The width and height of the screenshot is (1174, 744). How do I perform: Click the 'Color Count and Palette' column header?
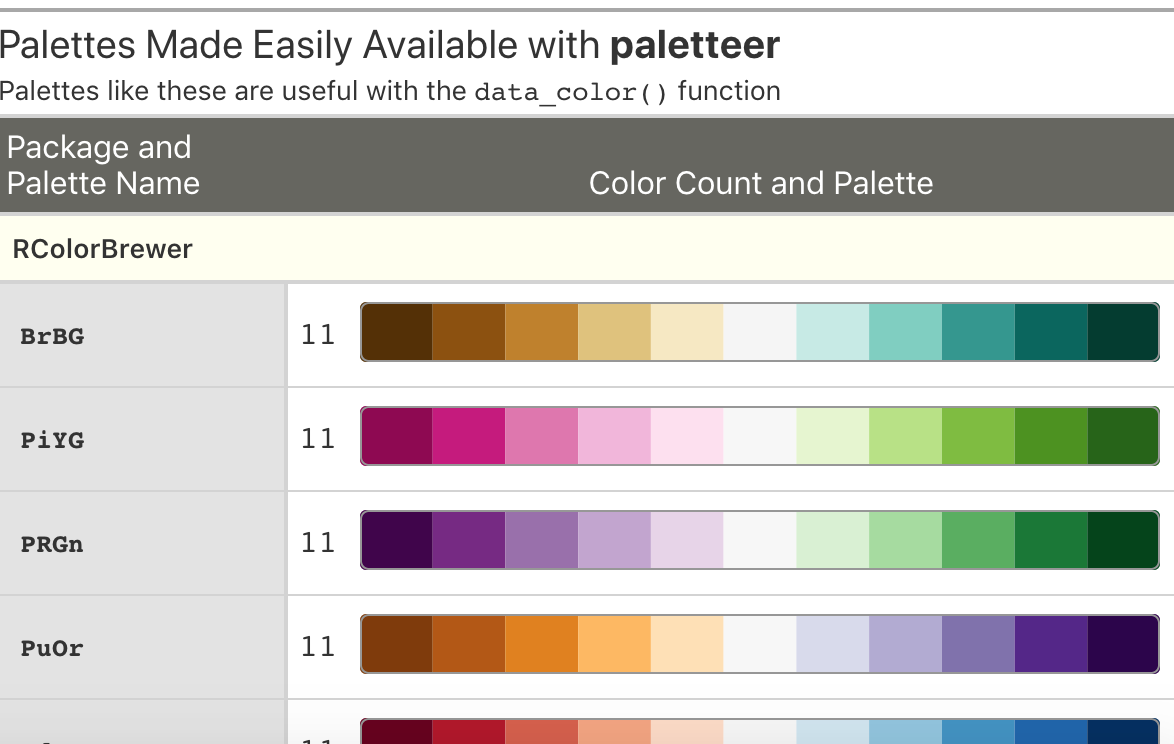[x=760, y=184]
